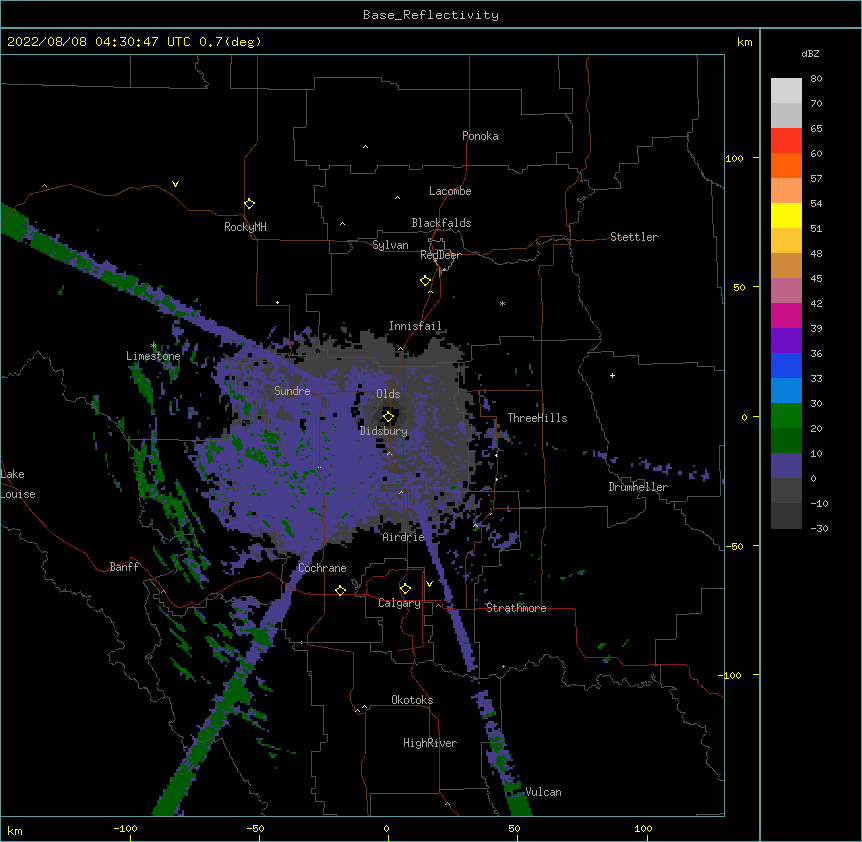Select the RedDeer label

[x=440, y=255]
